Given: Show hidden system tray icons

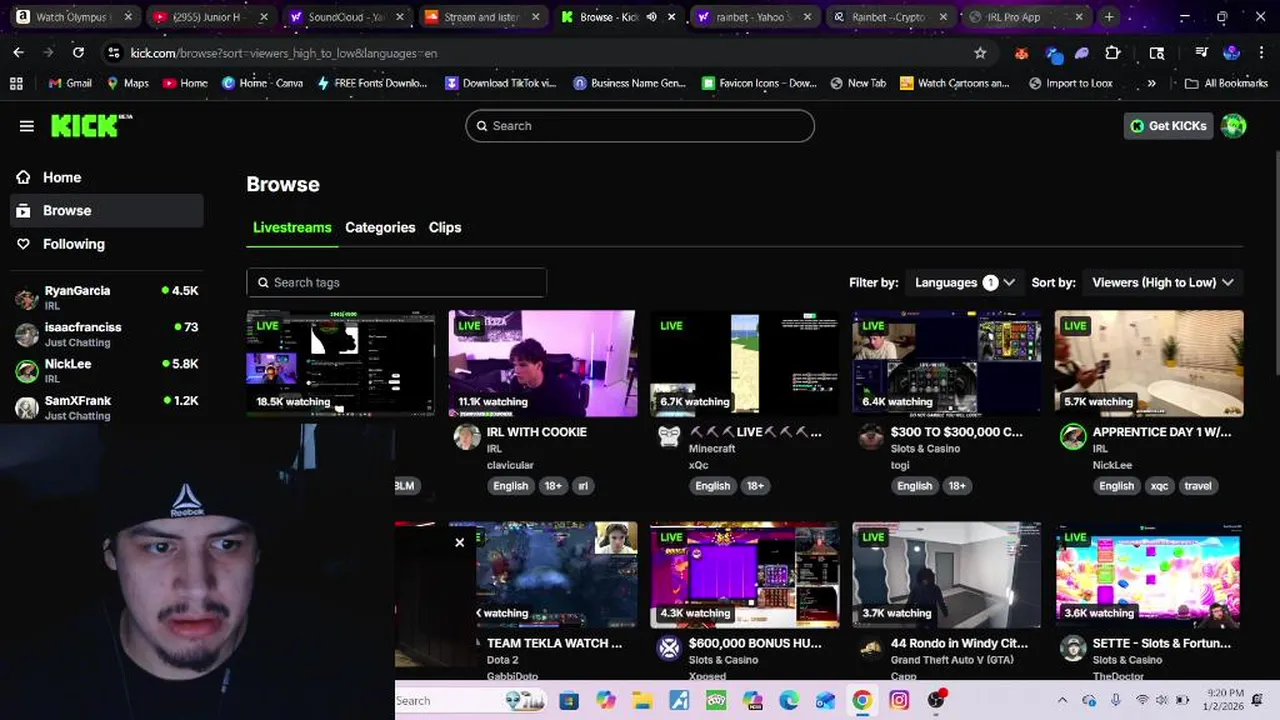Looking at the screenshot, I should coord(1062,701).
